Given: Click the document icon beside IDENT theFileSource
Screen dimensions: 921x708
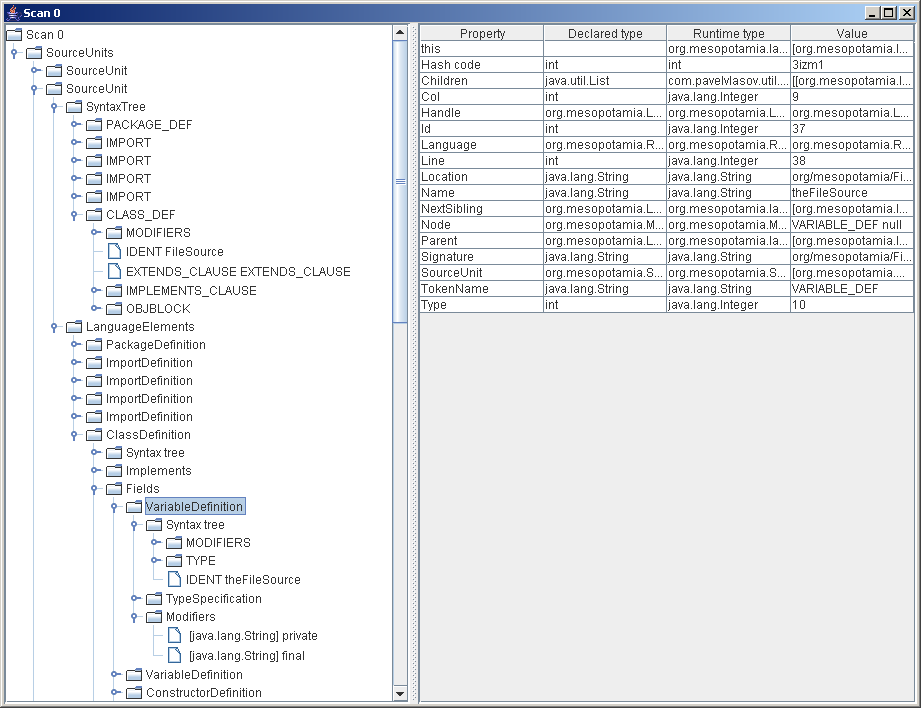Looking at the screenshot, I should (x=174, y=580).
